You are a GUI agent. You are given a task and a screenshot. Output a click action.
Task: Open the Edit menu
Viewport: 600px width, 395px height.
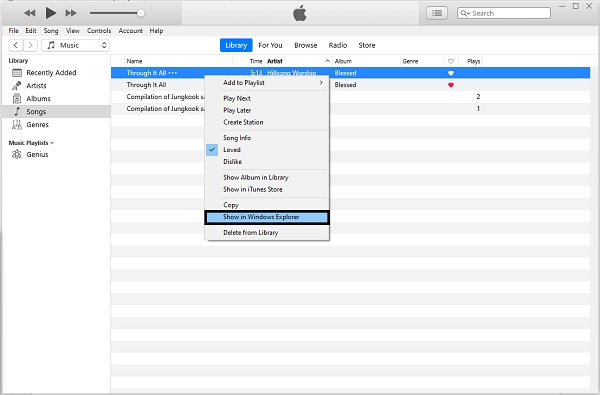pyautogui.click(x=31, y=31)
